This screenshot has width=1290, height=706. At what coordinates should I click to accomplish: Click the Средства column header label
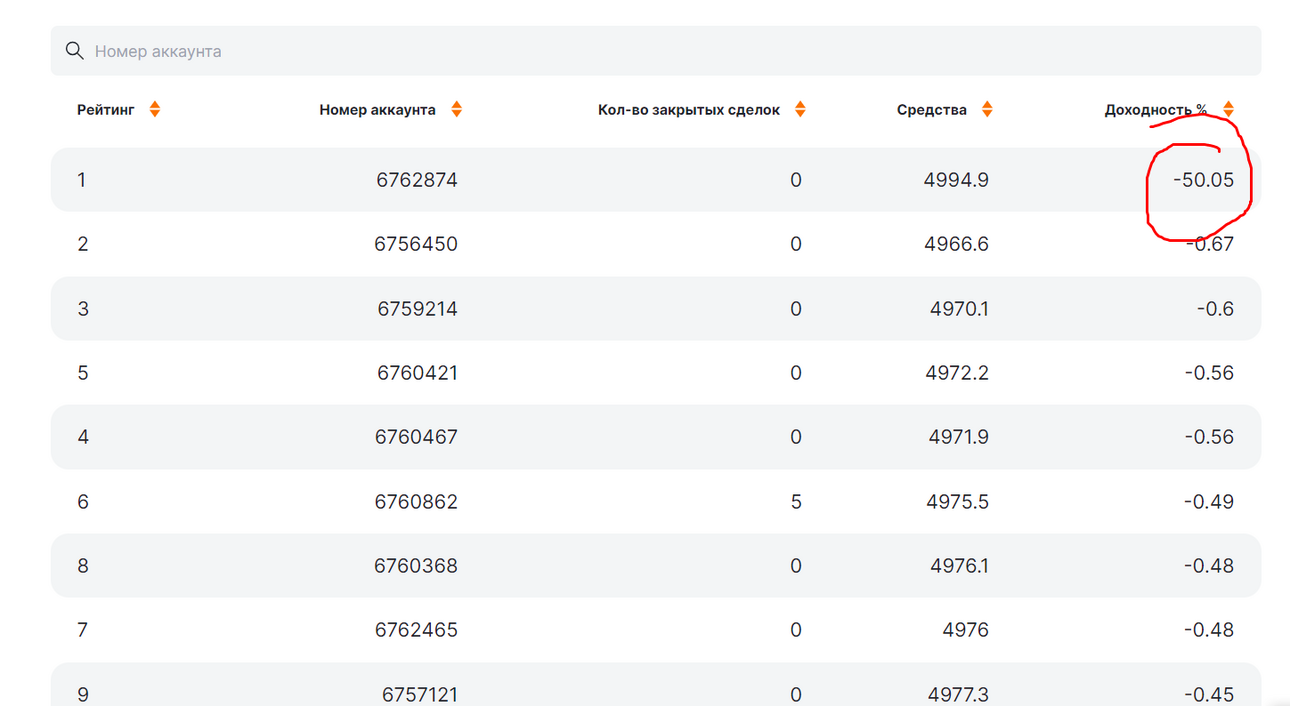(932, 110)
